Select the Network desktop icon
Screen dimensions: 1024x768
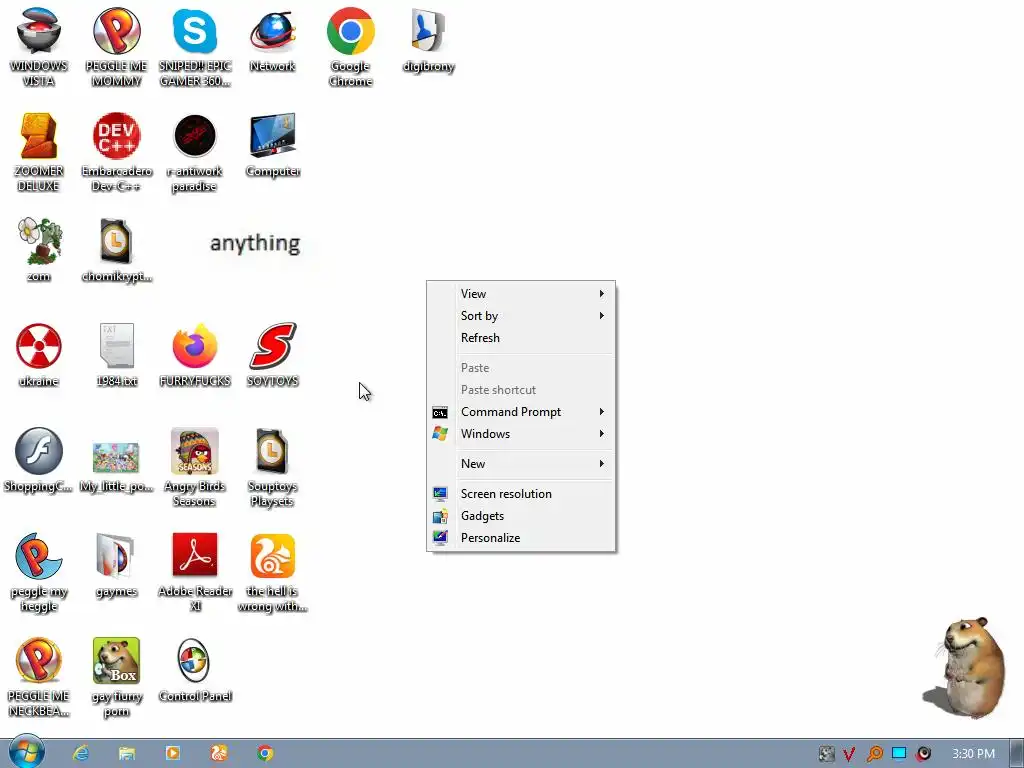(272, 39)
